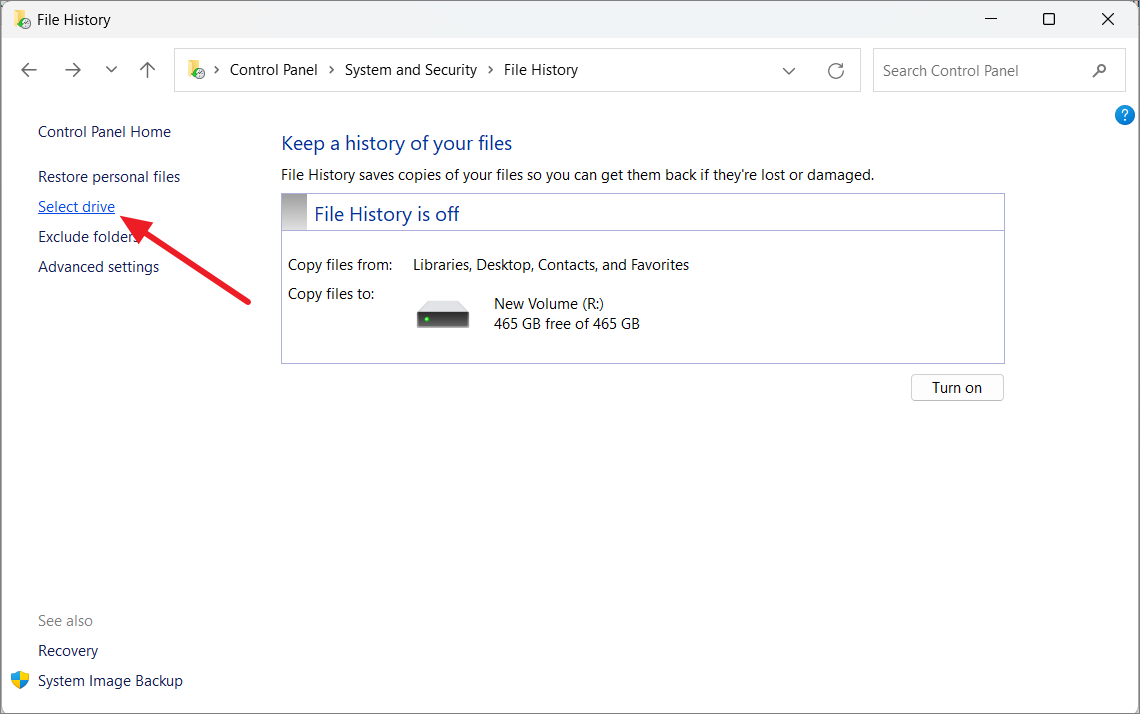Image resolution: width=1140 pixels, height=714 pixels.
Task: Navigate to Control Panel breadcrumb
Action: [x=273, y=69]
